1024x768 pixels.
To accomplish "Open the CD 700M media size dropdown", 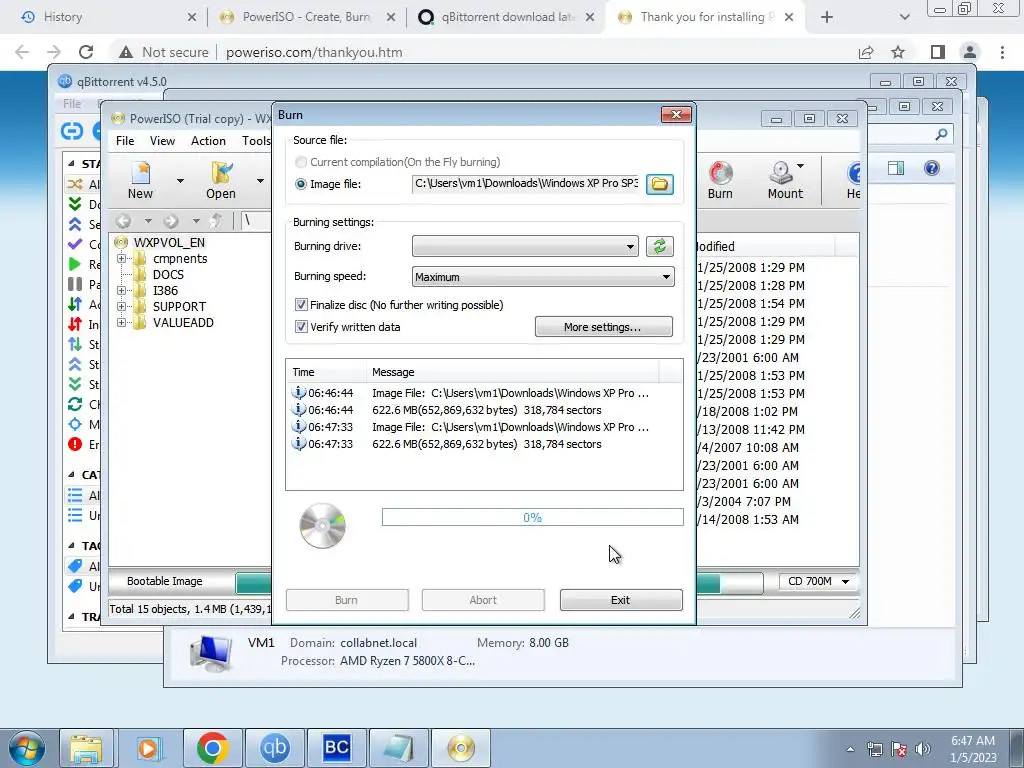I will (x=818, y=581).
